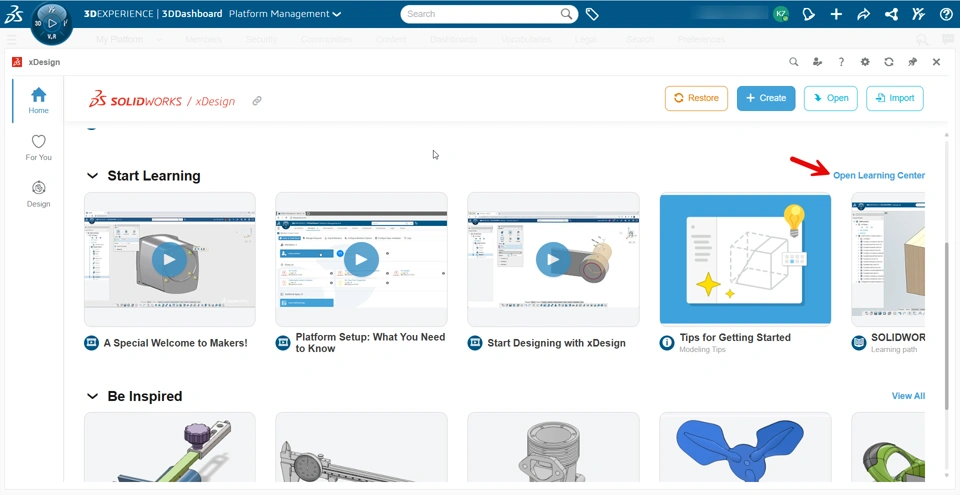
Task: Go to Home in the sidebar
Action: point(39,100)
